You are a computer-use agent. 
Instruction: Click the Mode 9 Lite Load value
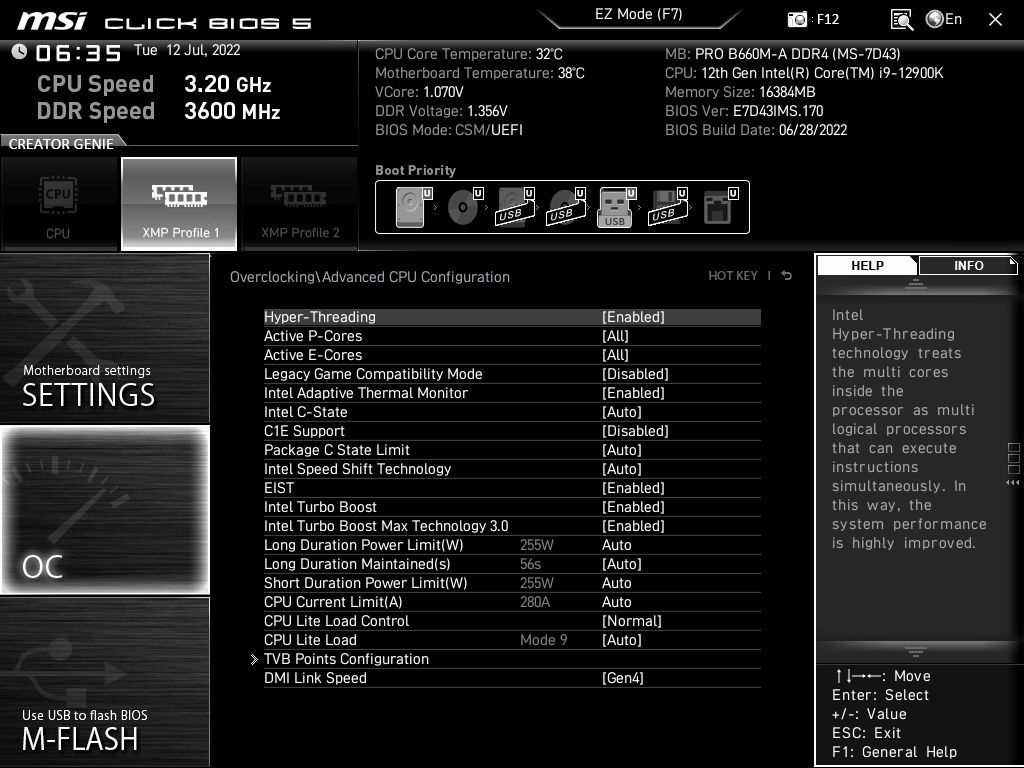(543, 639)
